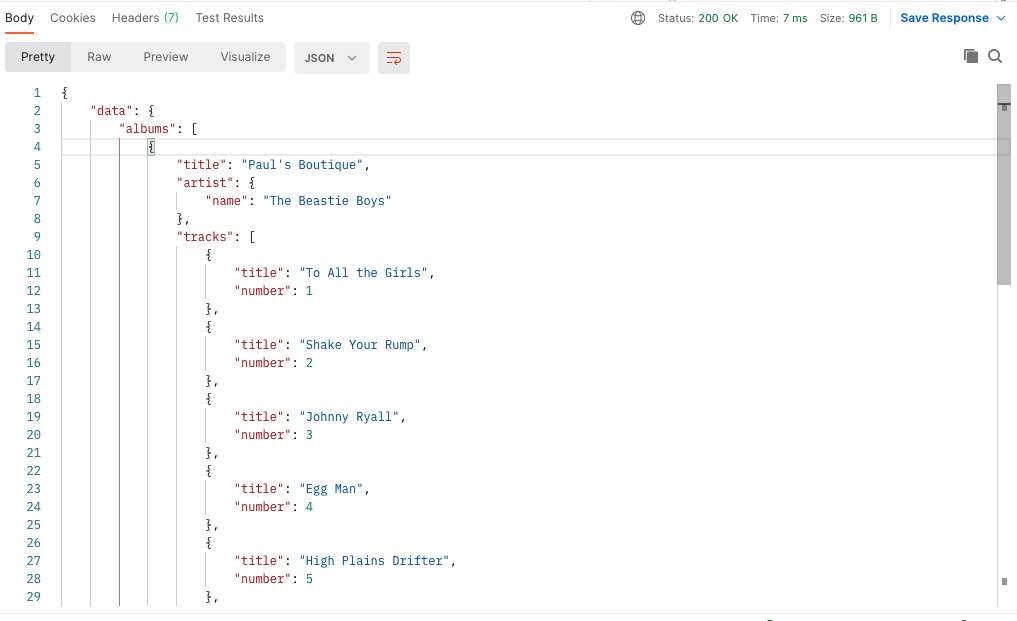Click the "data" key on line 2
Viewport: 1017px width, 621px height.
pyautogui.click(x=111, y=111)
